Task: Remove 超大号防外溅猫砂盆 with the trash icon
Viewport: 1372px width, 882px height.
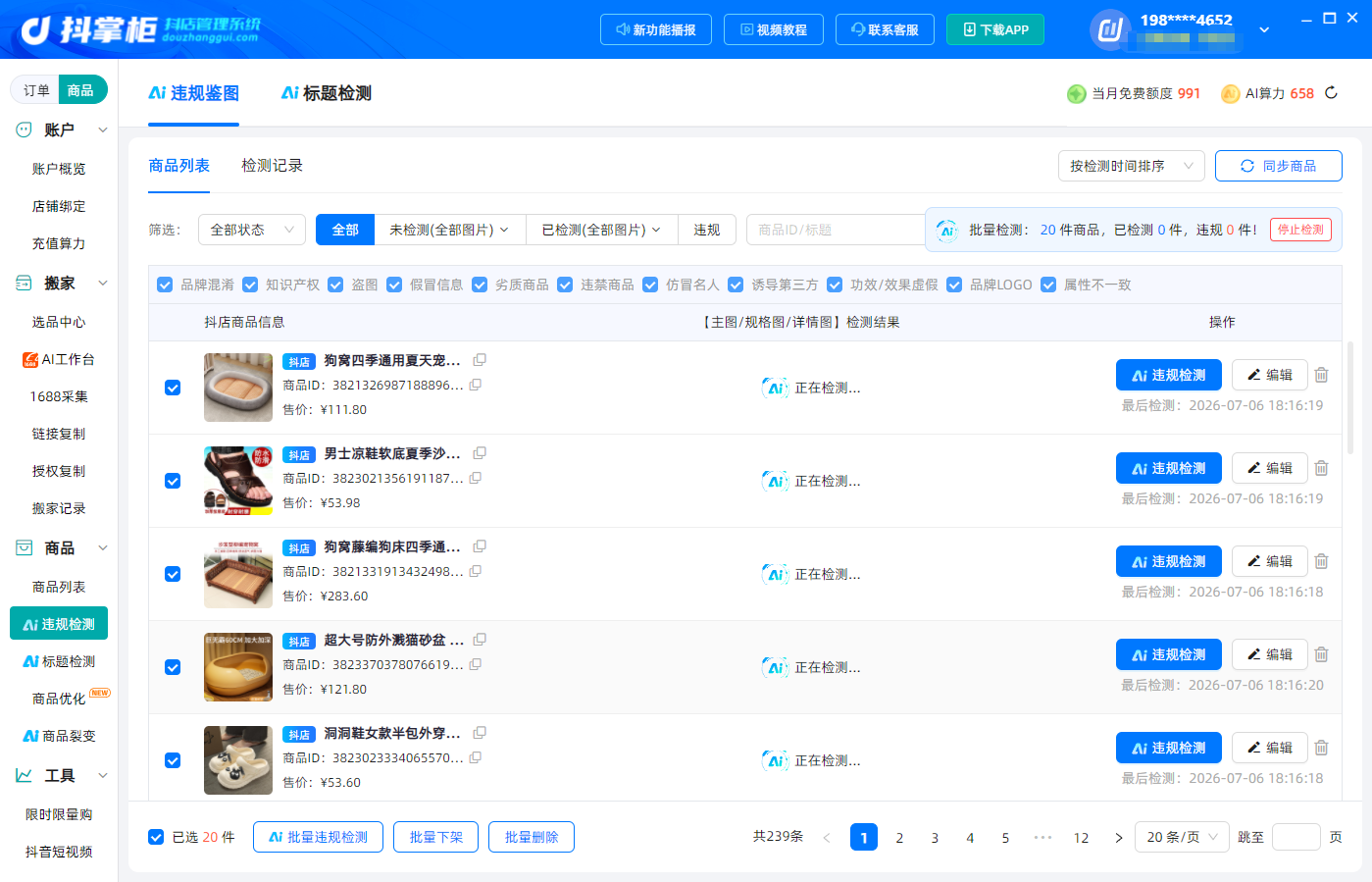Action: coord(1321,654)
